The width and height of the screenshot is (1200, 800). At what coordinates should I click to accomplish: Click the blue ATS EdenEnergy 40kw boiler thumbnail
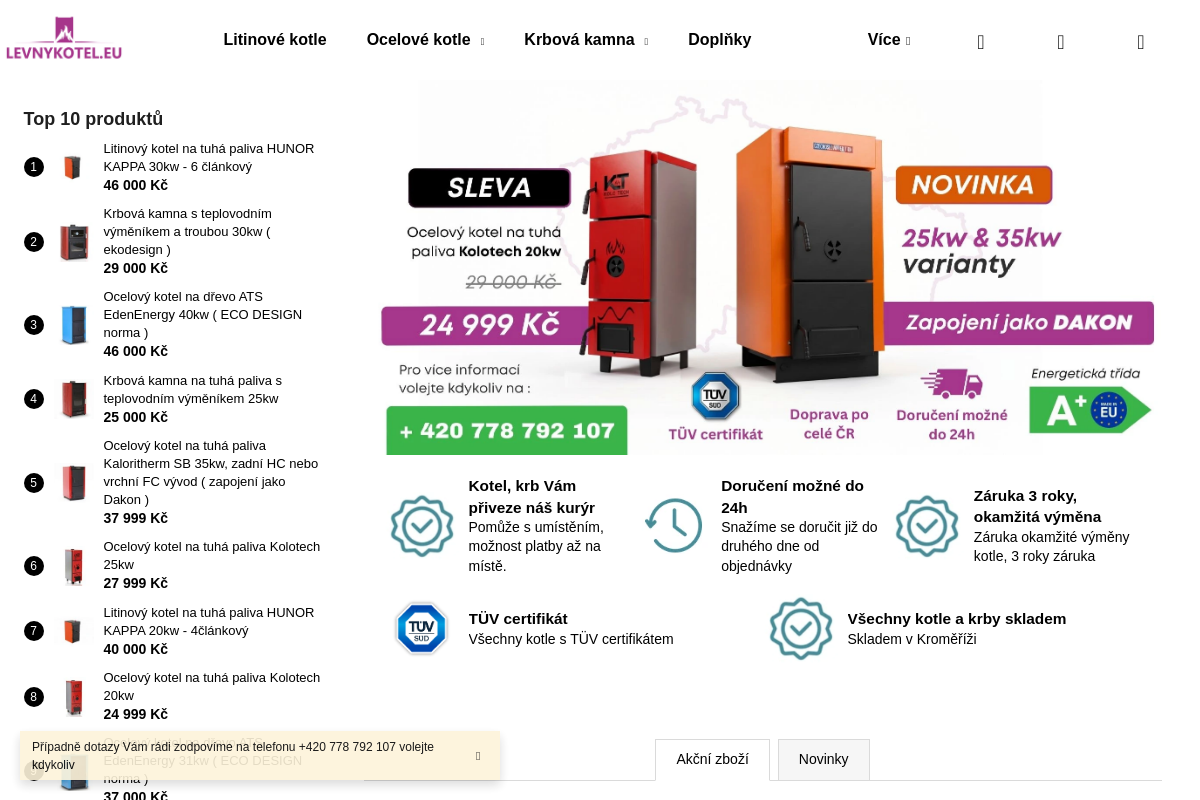(x=74, y=325)
